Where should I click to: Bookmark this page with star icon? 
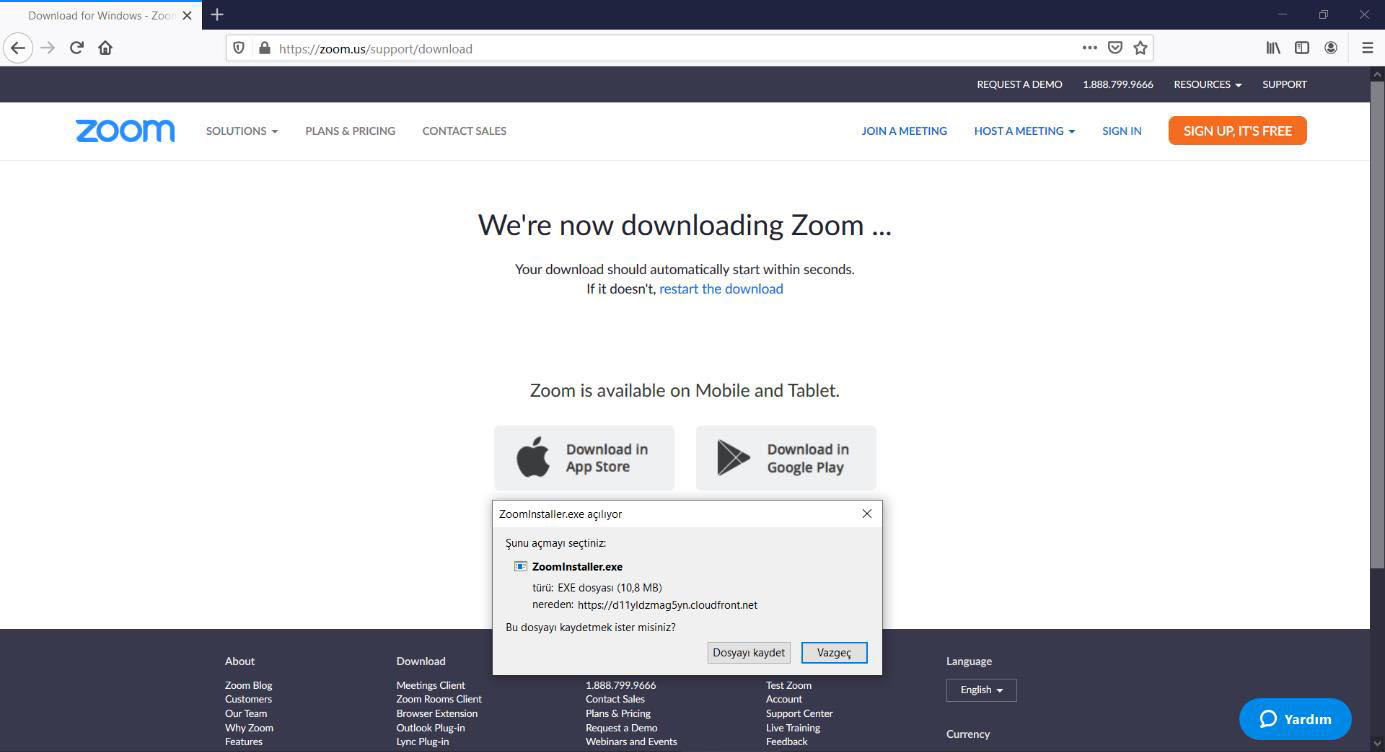pos(1140,48)
